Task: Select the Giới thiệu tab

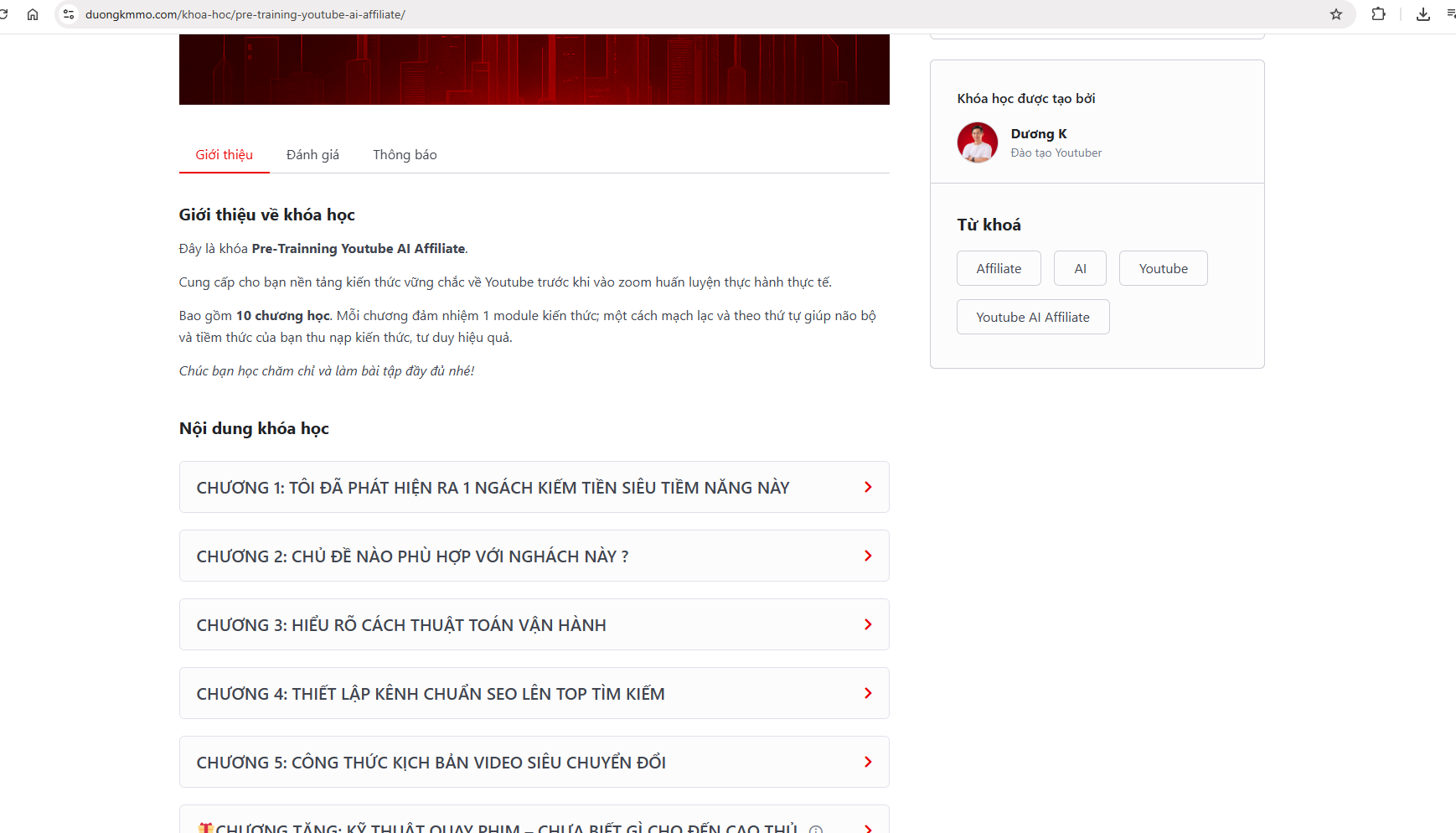Action: point(224,155)
